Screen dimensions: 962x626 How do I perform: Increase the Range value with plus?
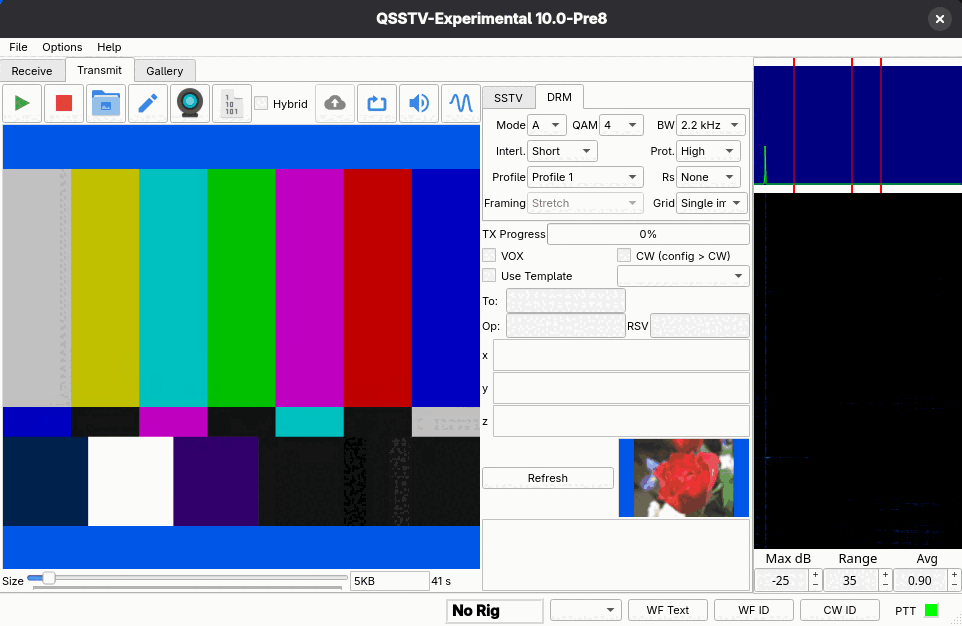[885, 575]
